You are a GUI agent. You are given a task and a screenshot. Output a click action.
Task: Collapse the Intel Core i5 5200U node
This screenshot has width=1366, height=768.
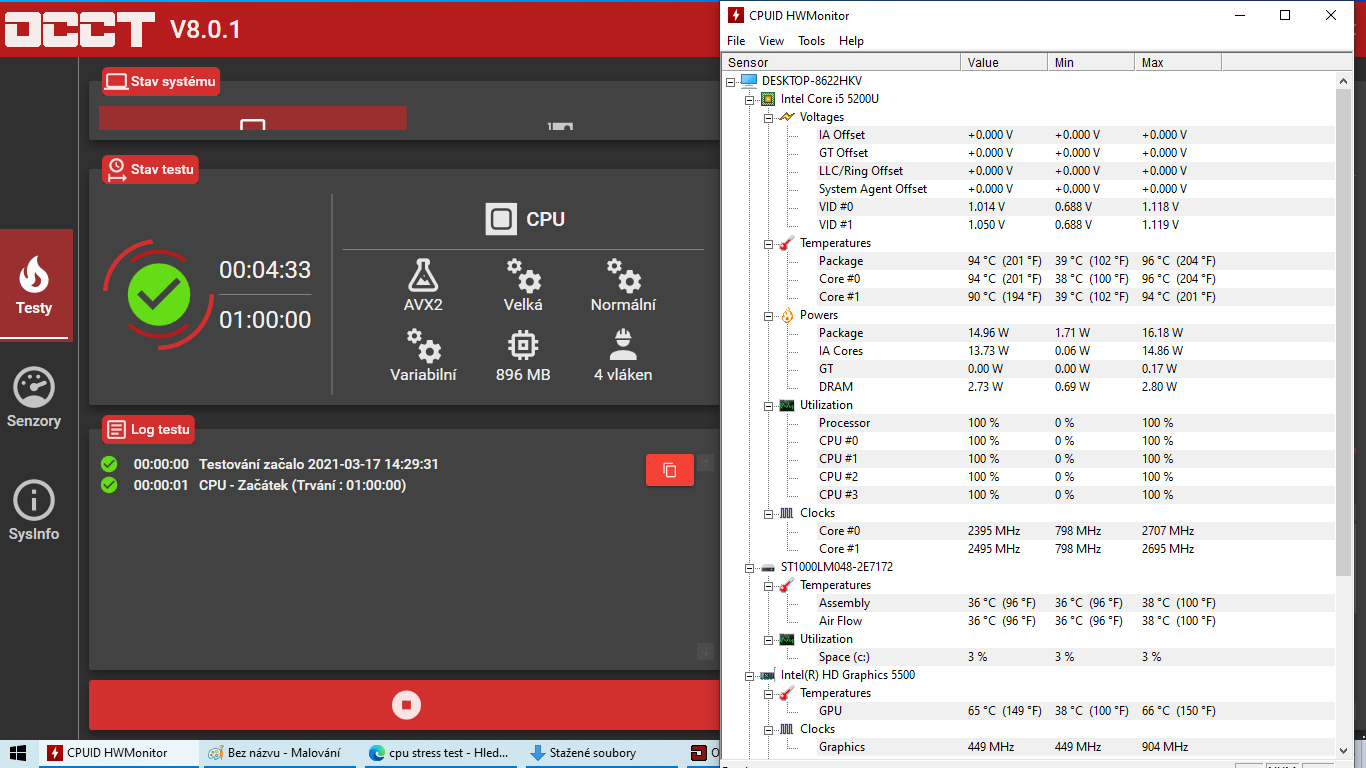[749, 99]
